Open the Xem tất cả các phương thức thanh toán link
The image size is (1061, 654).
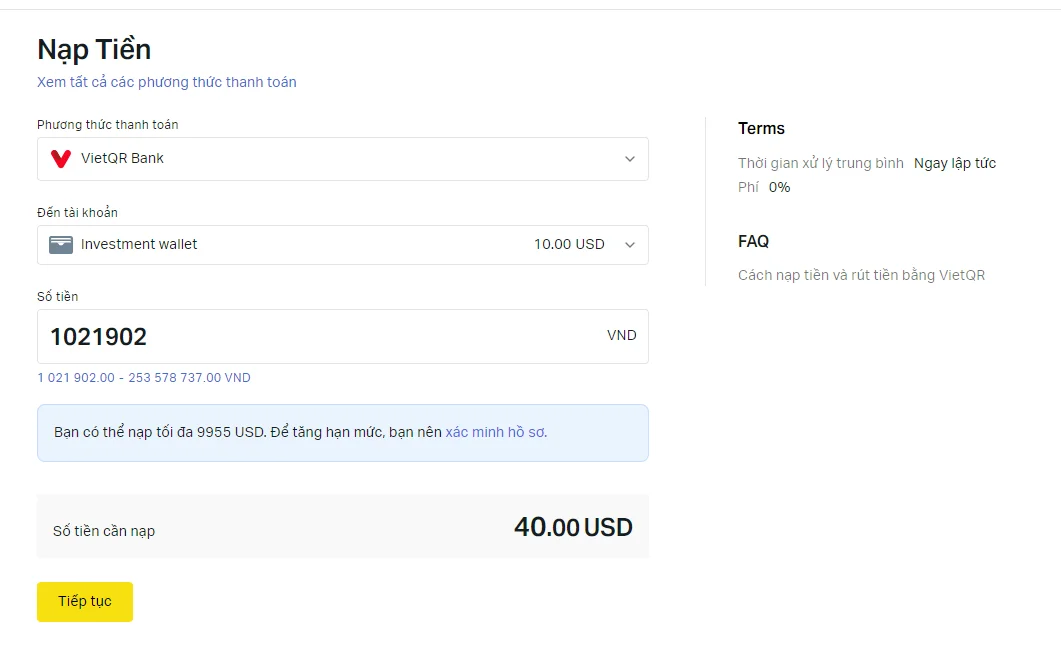click(166, 82)
